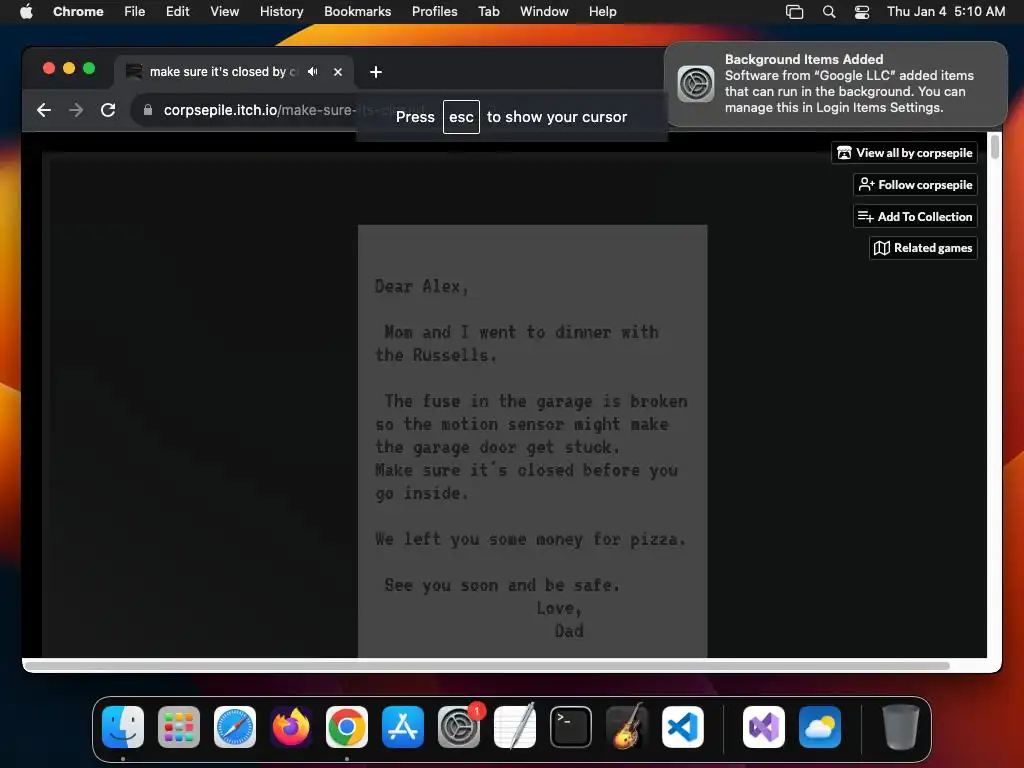Screen dimensions: 1024x768
Task: Open the Profiles menu
Action: [x=434, y=12]
